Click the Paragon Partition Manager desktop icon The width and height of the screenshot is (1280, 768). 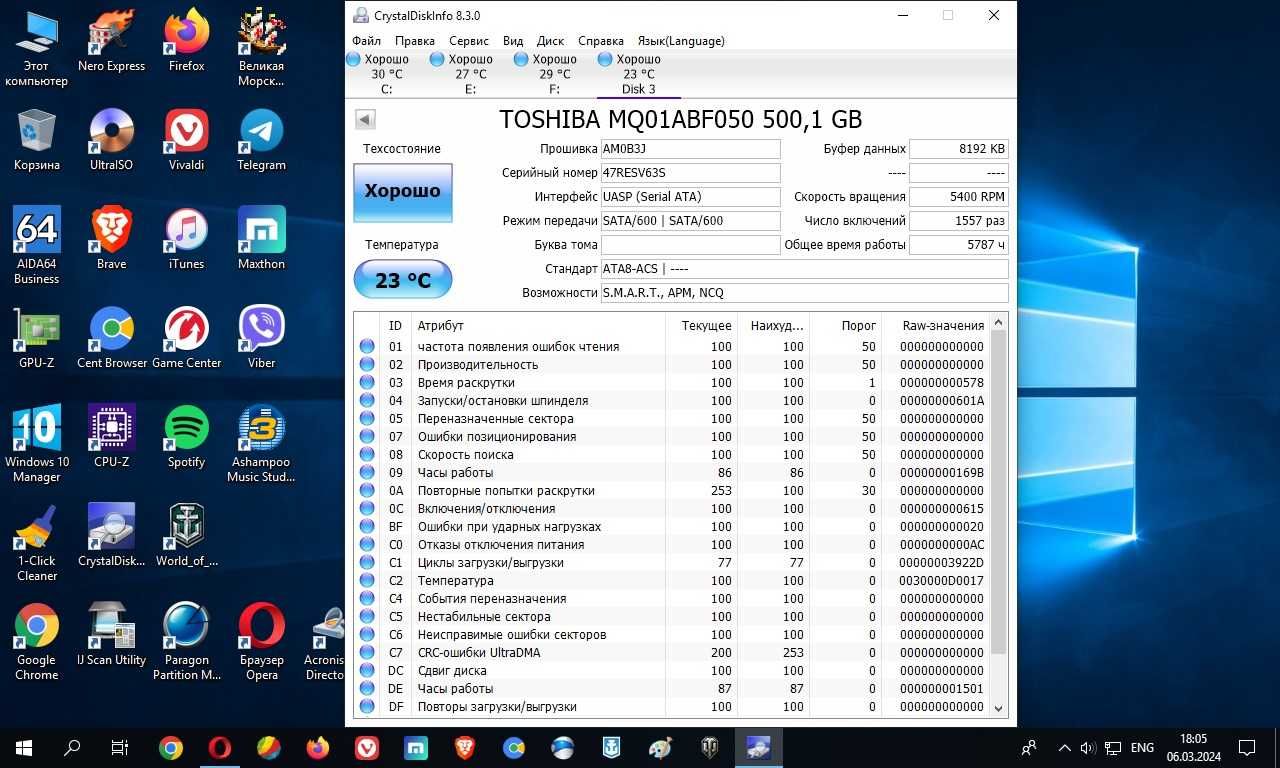(186, 641)
